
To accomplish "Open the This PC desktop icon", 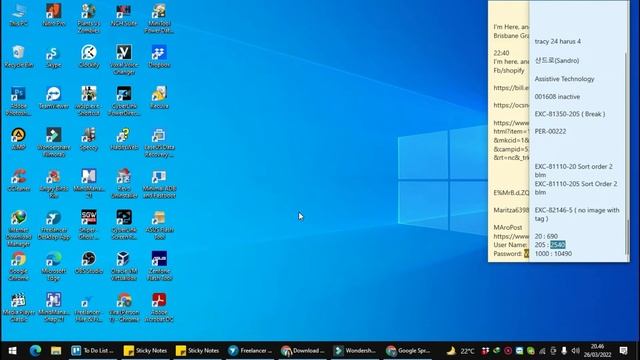I will [18, 15].
